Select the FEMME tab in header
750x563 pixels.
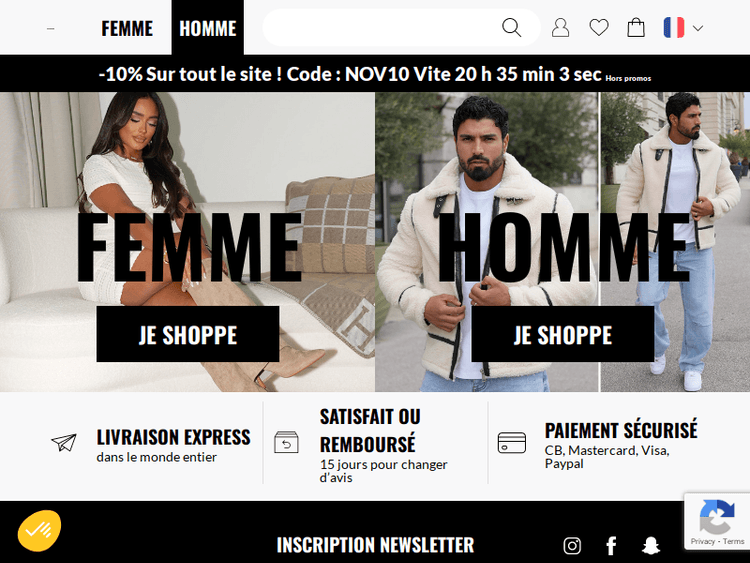(127, 28)
